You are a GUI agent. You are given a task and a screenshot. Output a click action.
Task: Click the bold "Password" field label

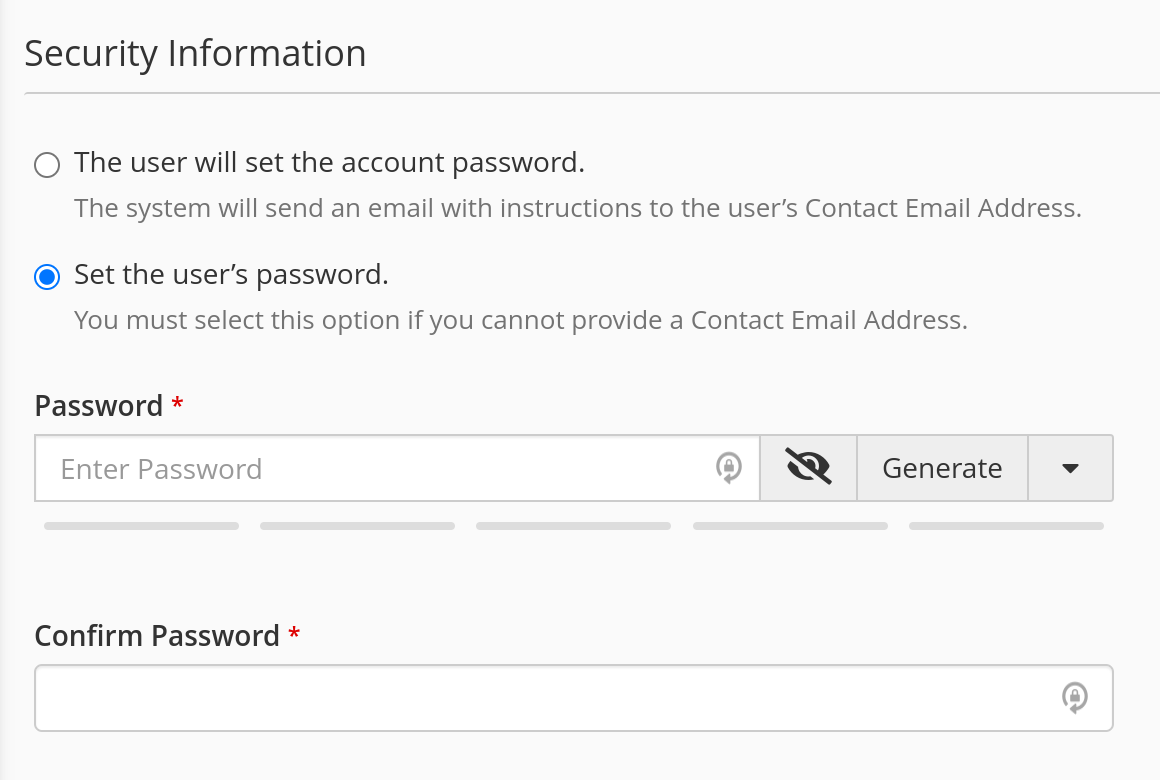[x=98, y=406]
